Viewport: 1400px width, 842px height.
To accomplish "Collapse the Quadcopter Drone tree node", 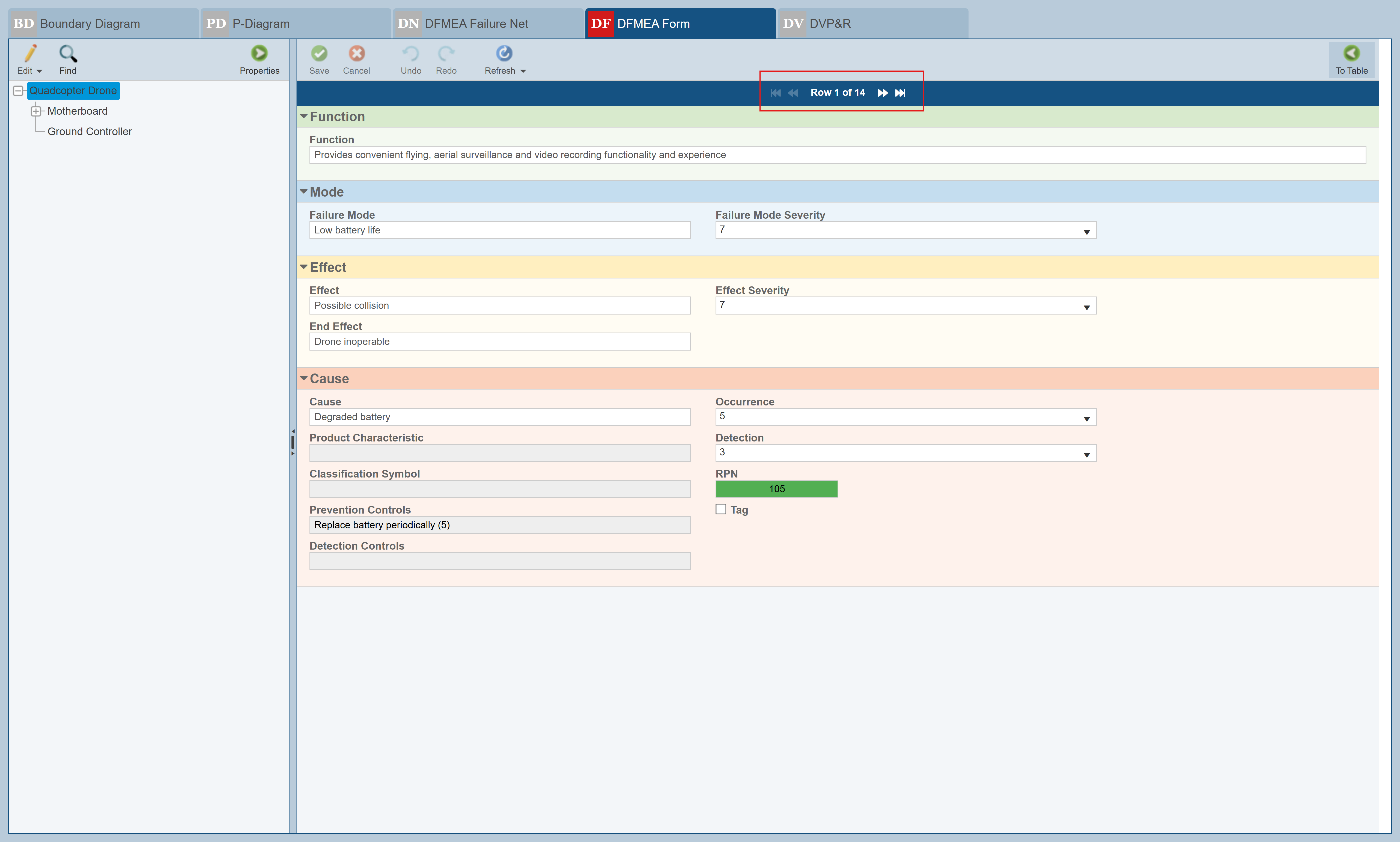I will click(x=18, y=91).
